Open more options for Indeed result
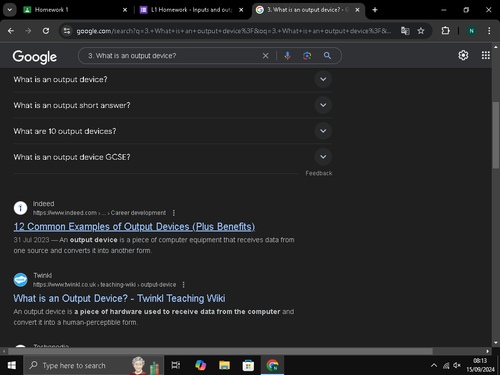 coord(174,213)
